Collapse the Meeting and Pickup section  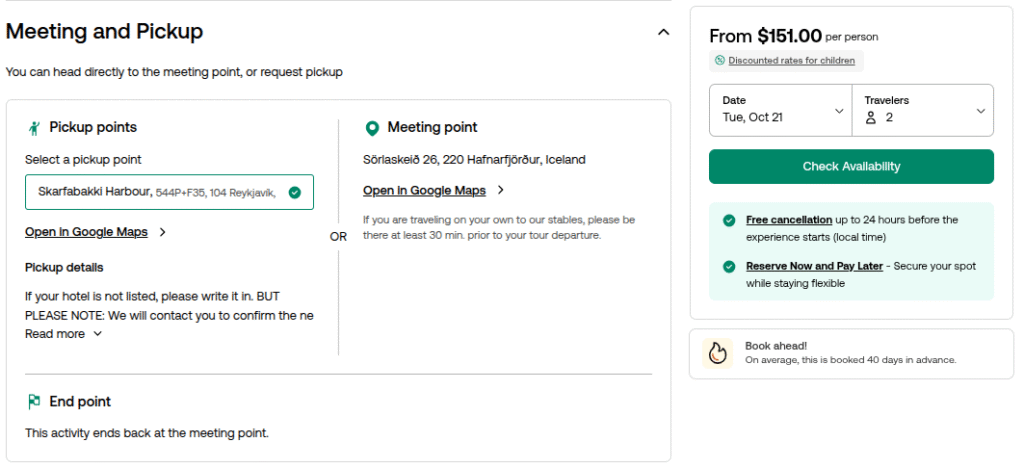coord(662,32)
